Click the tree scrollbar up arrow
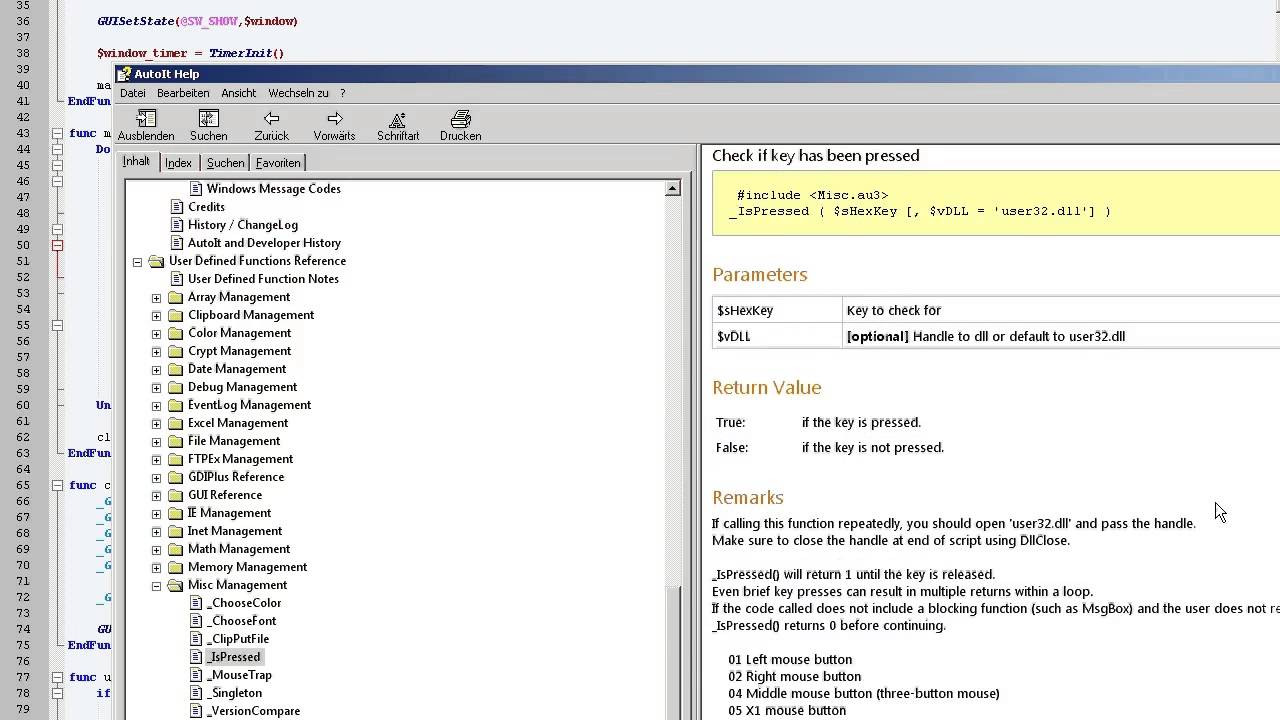Screen dimensions: 1280x720 click(673, 189)
